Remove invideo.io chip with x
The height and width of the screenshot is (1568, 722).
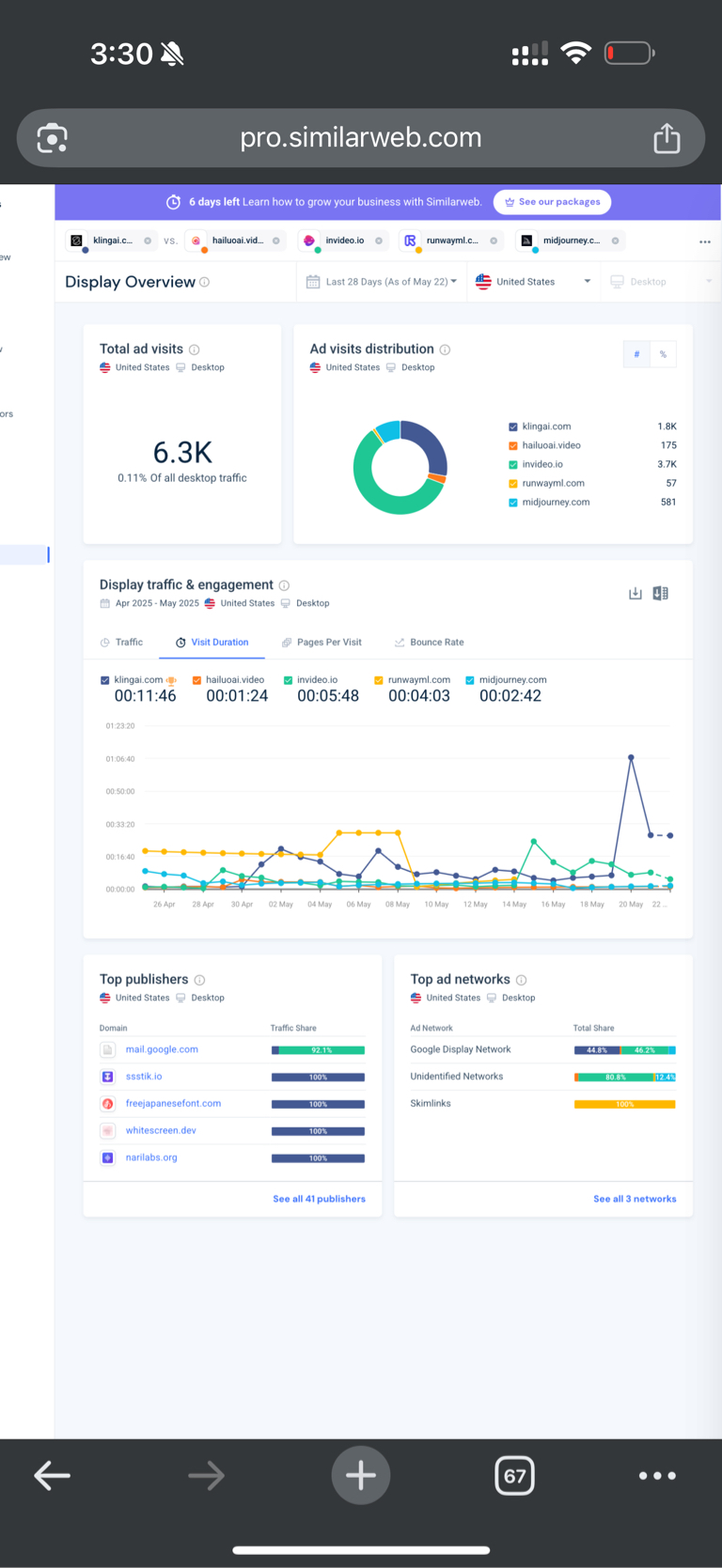coord(379,241)
